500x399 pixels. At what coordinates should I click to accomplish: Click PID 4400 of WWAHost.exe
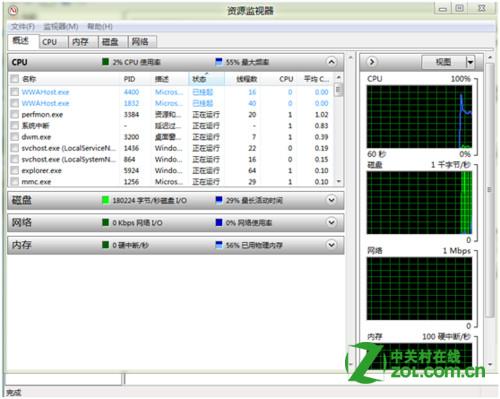pos(131,92)
